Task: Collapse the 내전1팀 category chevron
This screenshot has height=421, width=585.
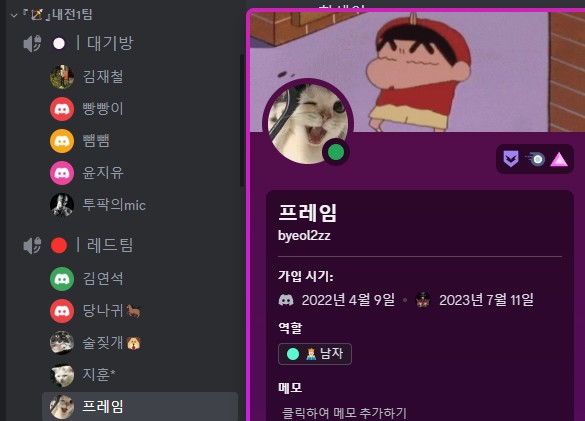Action: 14,15
